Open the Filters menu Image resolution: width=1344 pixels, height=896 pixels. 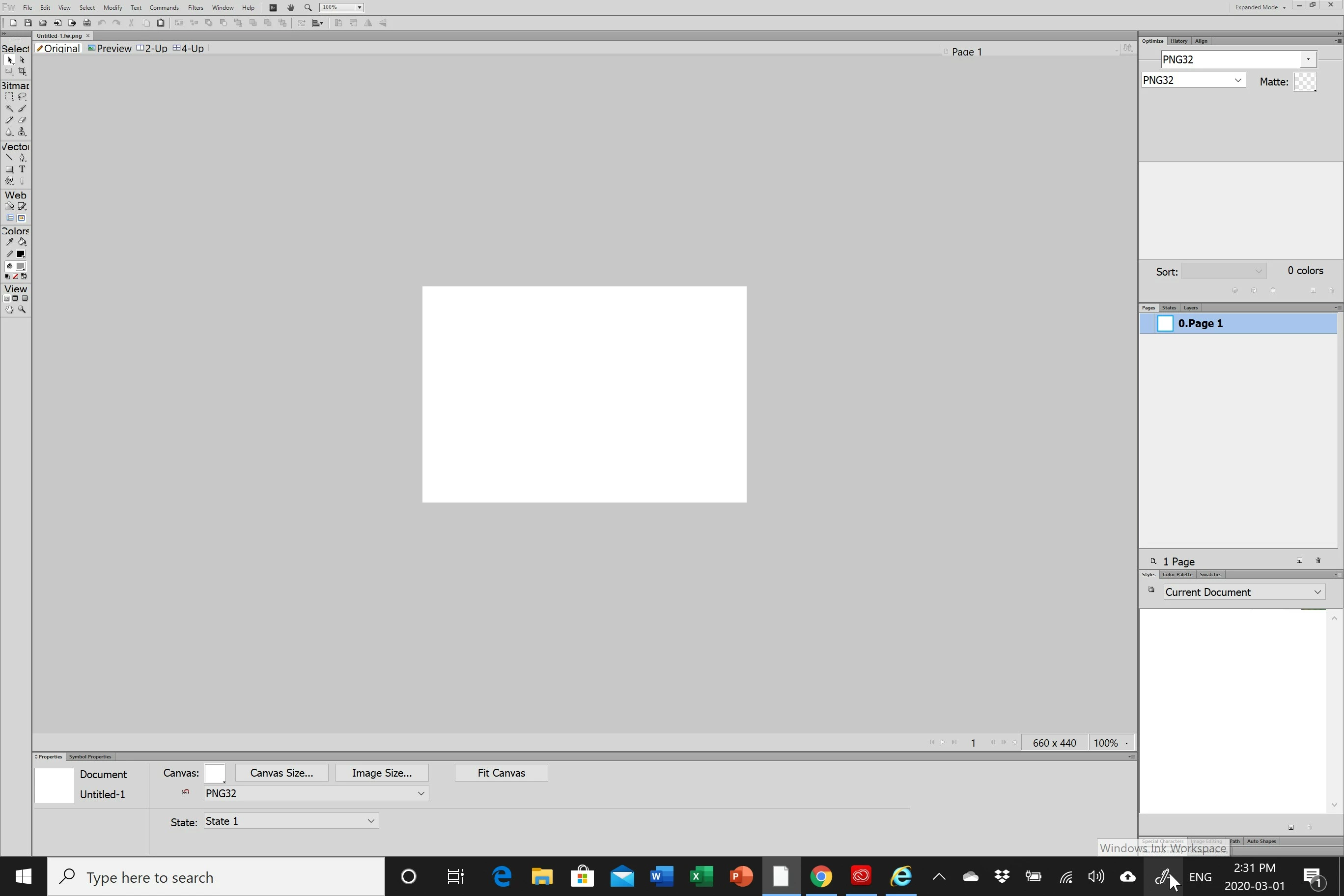[196, 7]
